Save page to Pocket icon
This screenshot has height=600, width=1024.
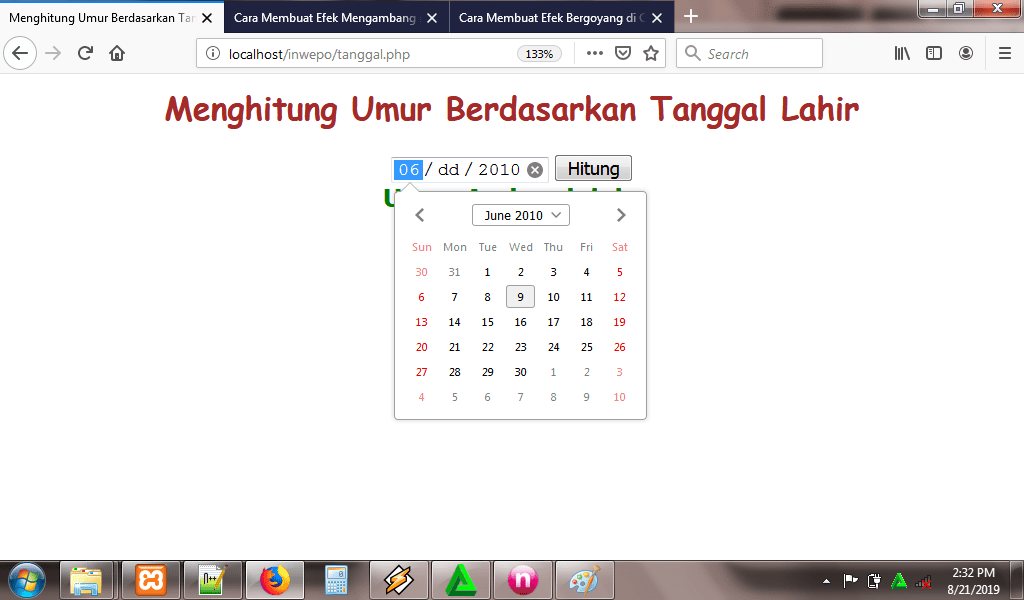623,54
